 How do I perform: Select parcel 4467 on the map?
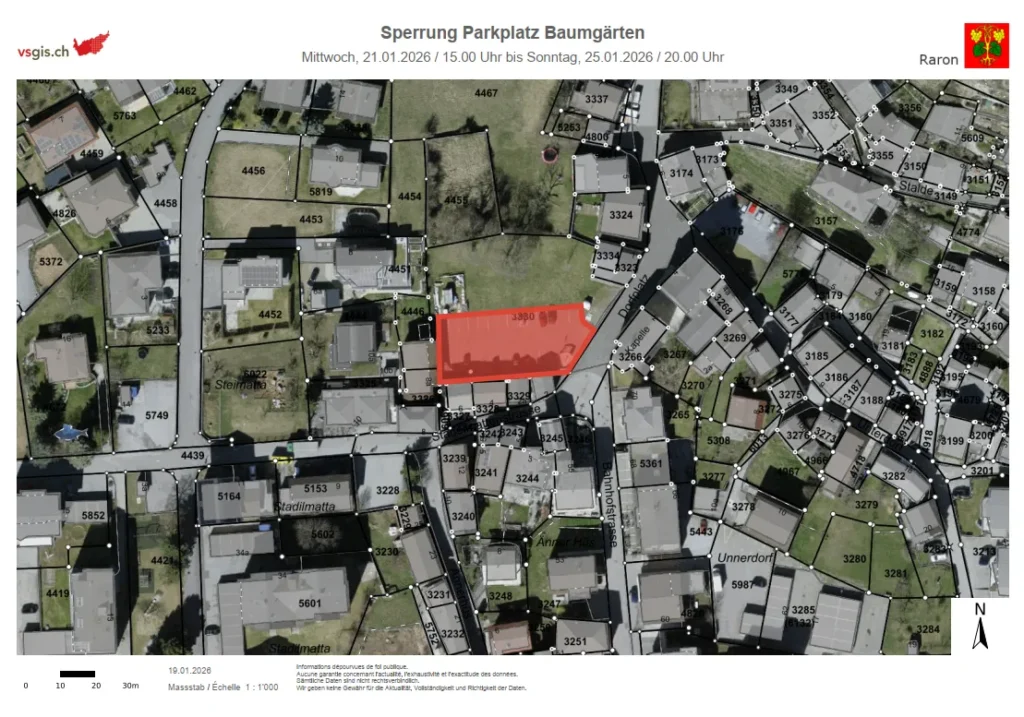pos(486,93)
